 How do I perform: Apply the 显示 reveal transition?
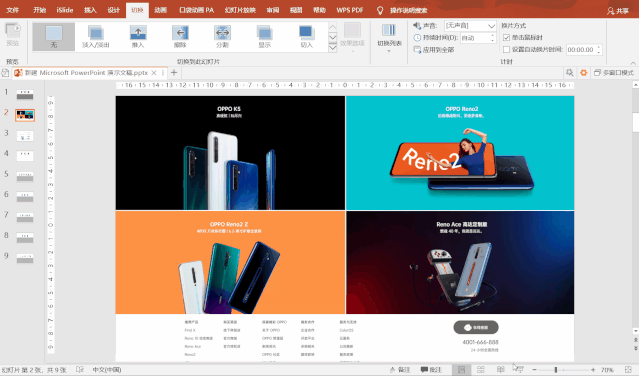(x=264, y=37)
